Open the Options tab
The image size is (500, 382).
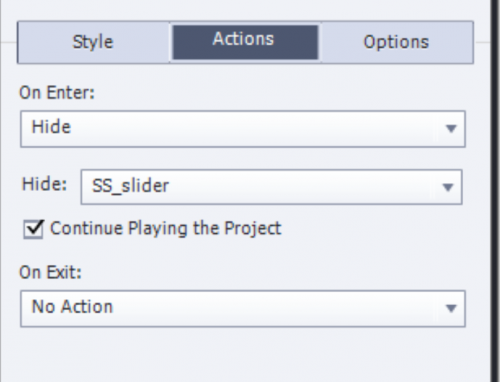pyautogui.click(x=396, y=42)
